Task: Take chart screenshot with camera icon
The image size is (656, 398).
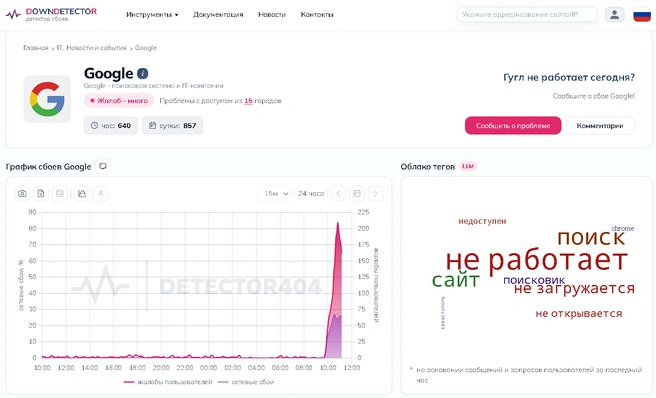Action: pyautogui.click(x=22, y=193)
